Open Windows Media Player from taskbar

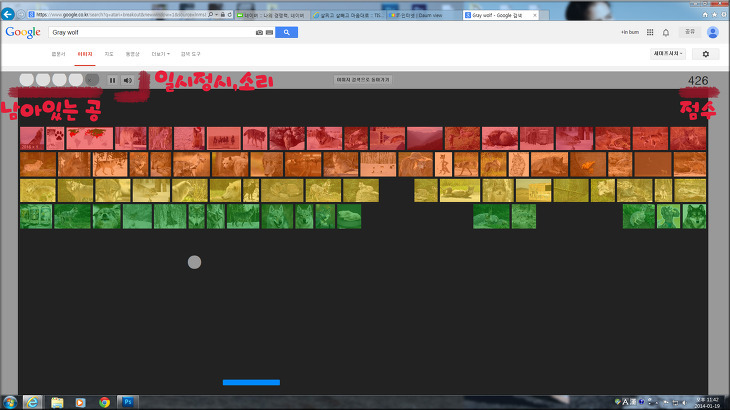(x=80, y=403)
